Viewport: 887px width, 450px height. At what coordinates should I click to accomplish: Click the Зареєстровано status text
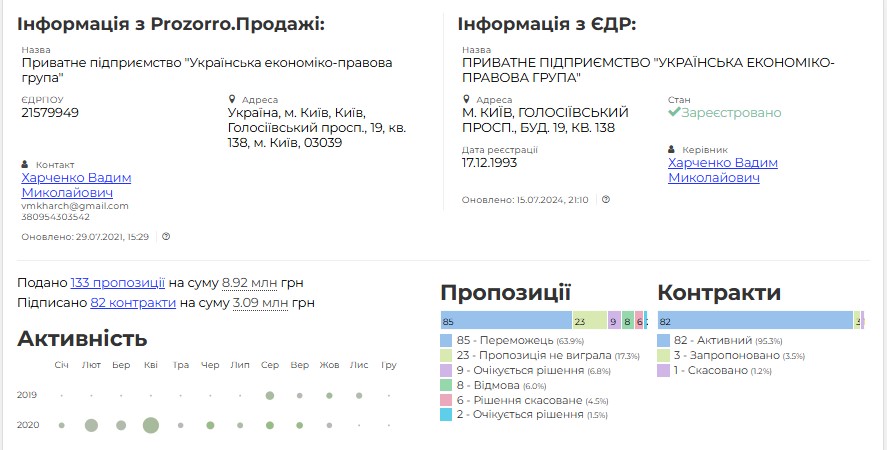(x=731, y=113)
